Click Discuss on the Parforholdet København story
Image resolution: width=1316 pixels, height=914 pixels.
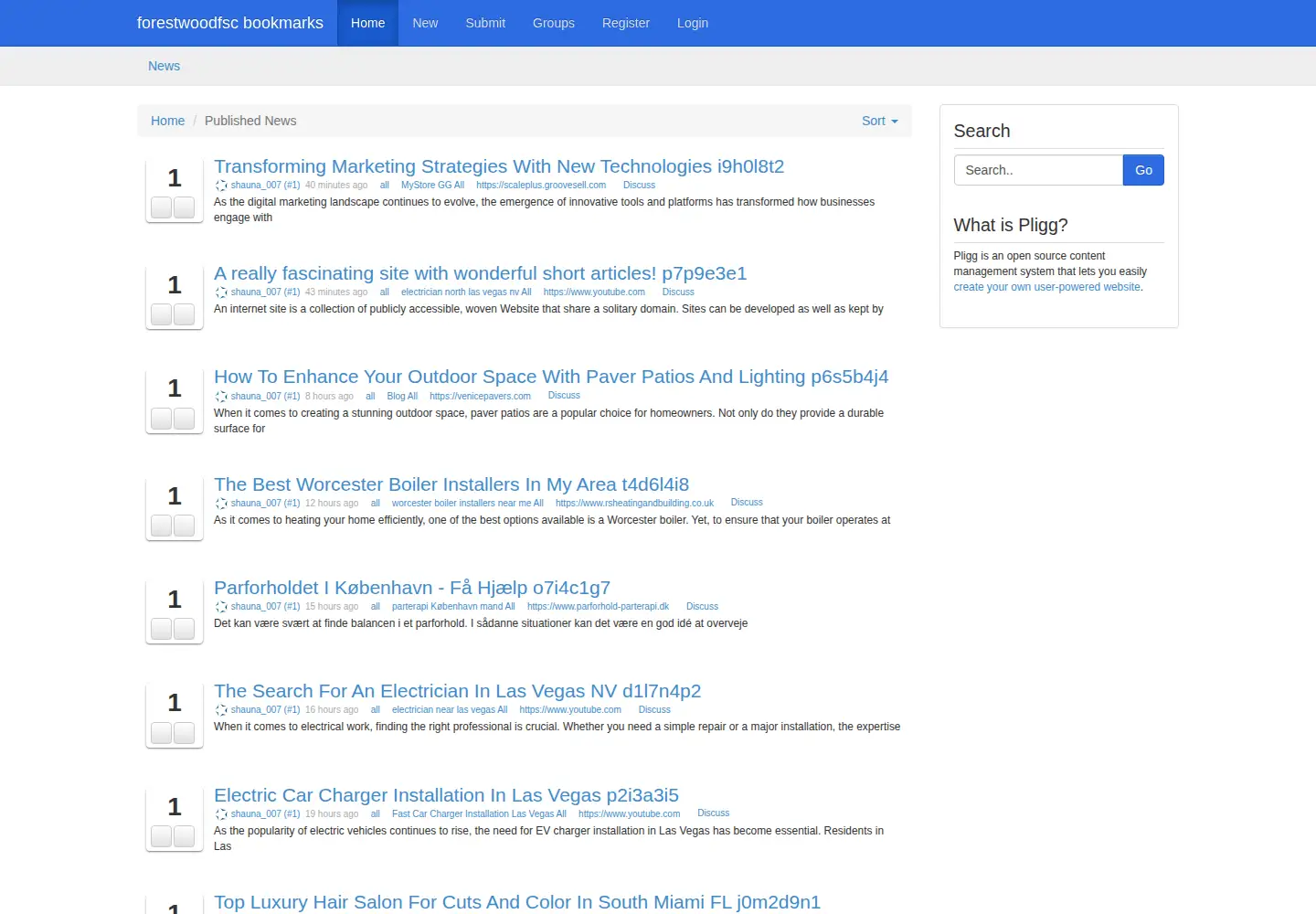[702, 607]
